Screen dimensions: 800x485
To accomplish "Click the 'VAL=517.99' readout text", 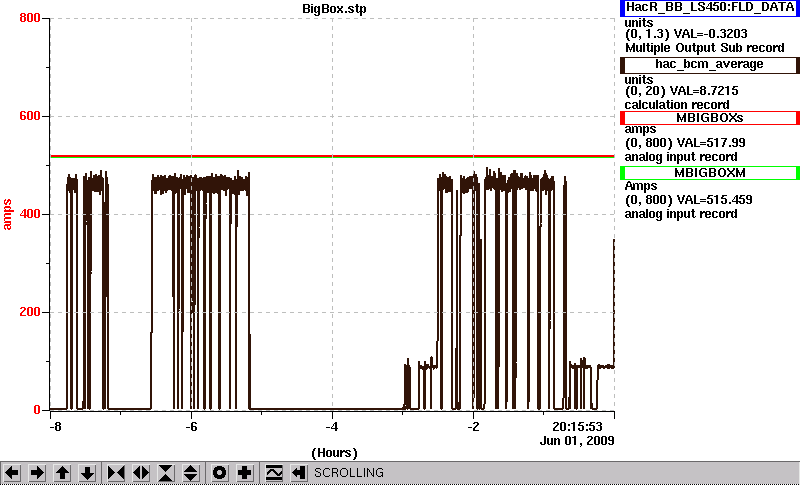I will pyautogui.click(x=710, y=143).
